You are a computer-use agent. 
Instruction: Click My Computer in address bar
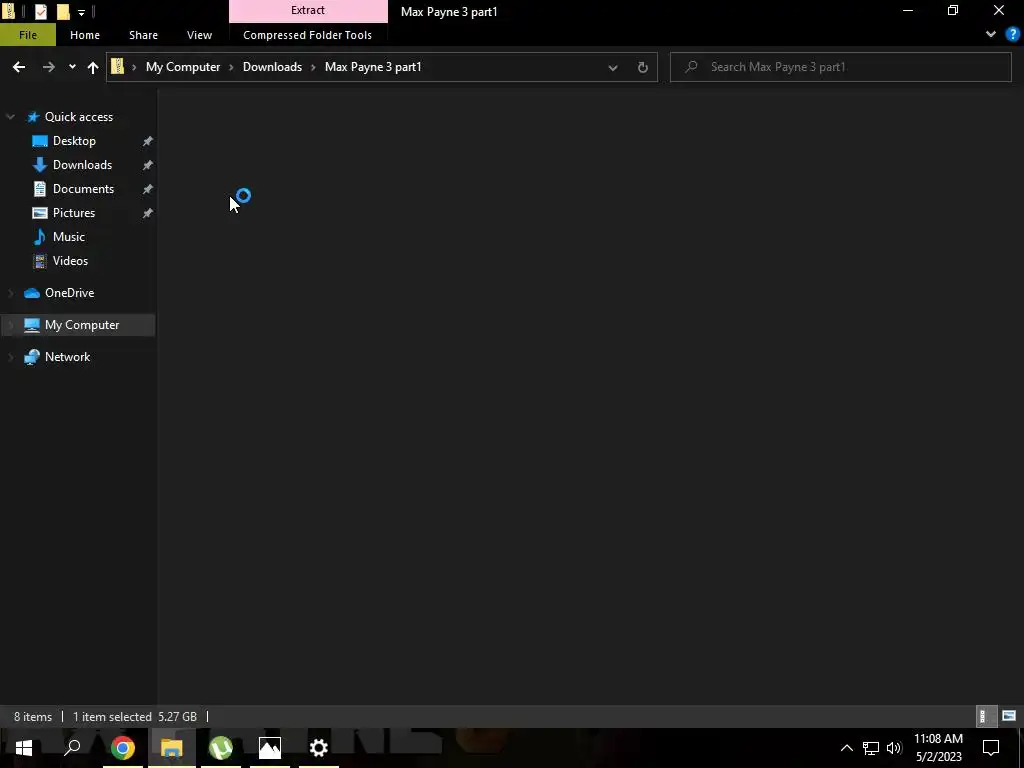coord(183,67)
